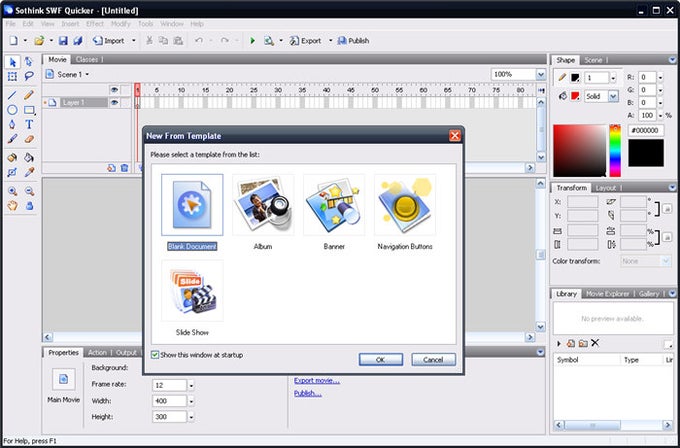Viewport: 680px width, 448px height.
Task: Select the Eyedropper tool
Action: click(29, 172)
